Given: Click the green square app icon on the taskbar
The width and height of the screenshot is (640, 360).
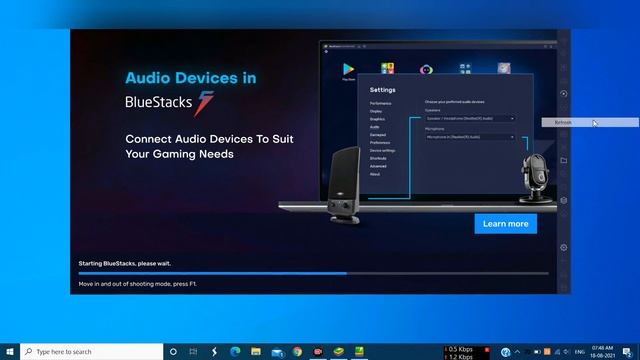Looking at the screenshot, I should pos(359,351).
